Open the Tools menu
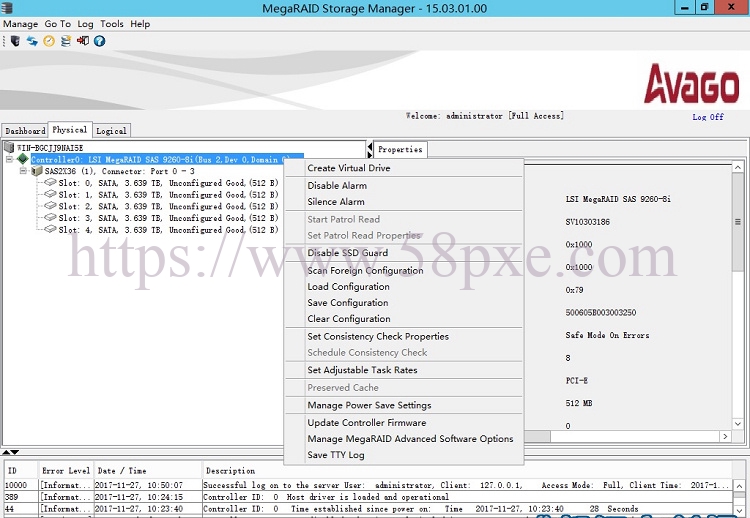The height and width of the screenshot is (518, 750). coord(111,24)
